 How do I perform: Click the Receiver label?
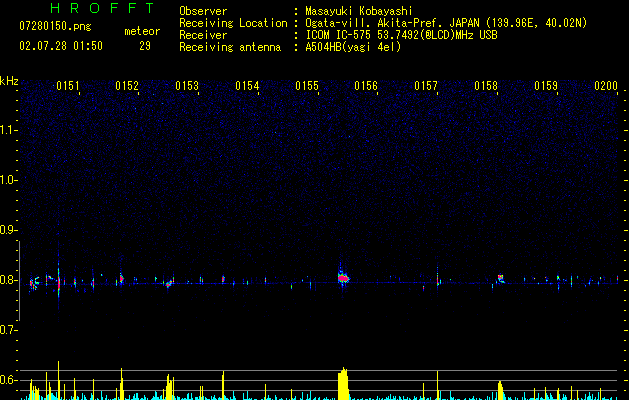[203, 35]
